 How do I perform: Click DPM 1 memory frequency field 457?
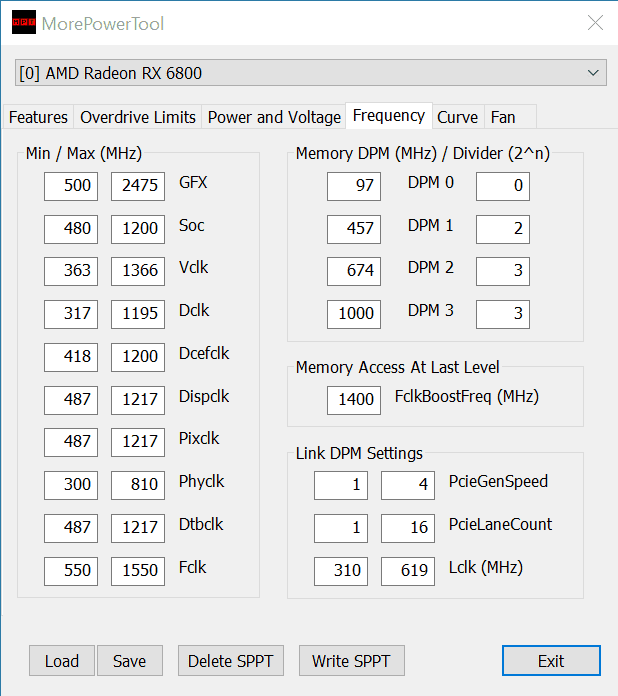[x=354, y=229]
